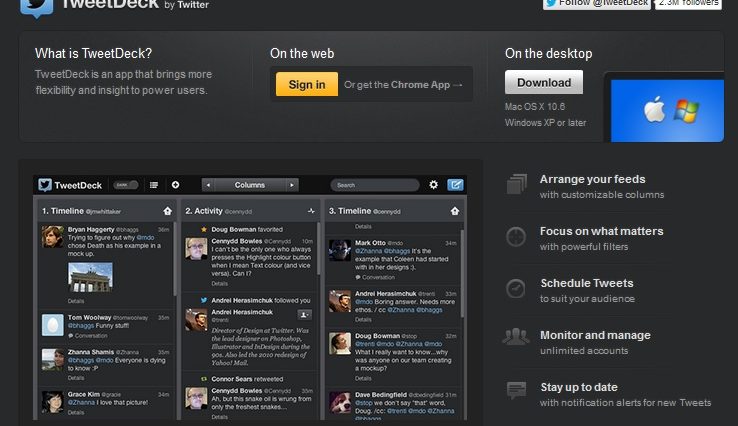738x426 pixels.
Task: Click the 2.3M followers count bubble
Action: 689,4
